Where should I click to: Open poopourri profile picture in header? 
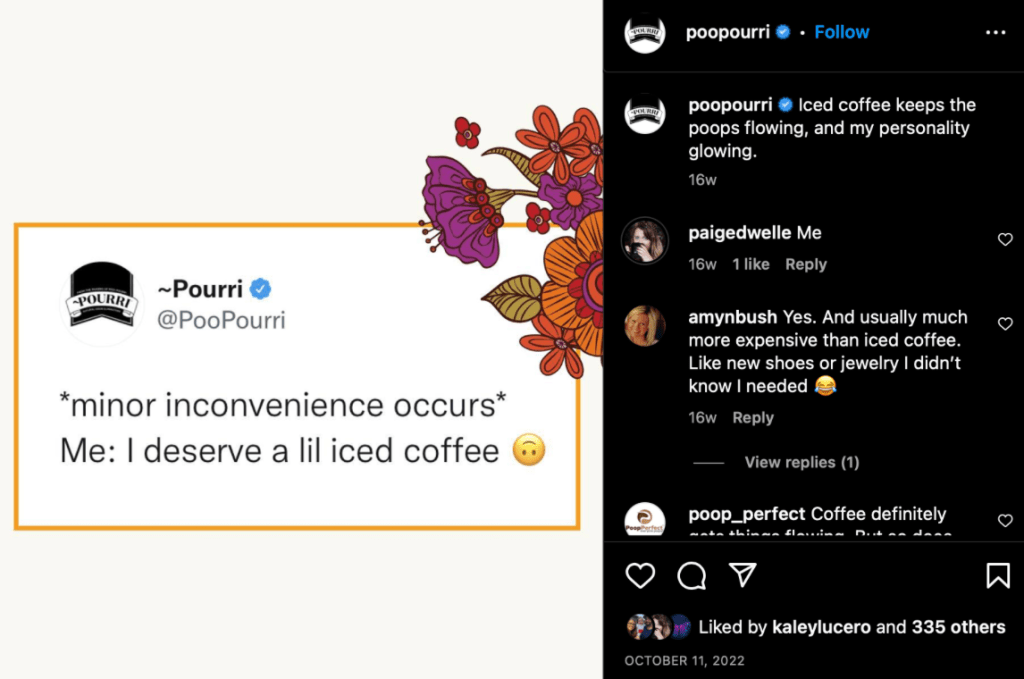645,33
